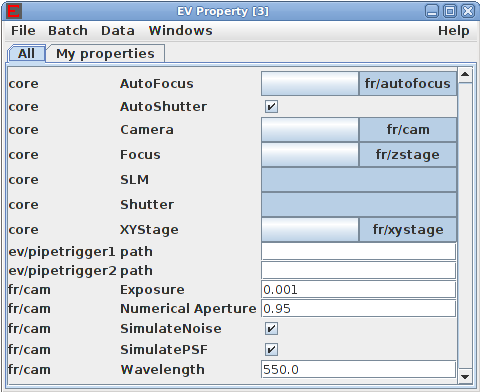Open the Batch menu
Viewport: 480px width, 392px height.
pyautogui.click(x=68, y=31)
